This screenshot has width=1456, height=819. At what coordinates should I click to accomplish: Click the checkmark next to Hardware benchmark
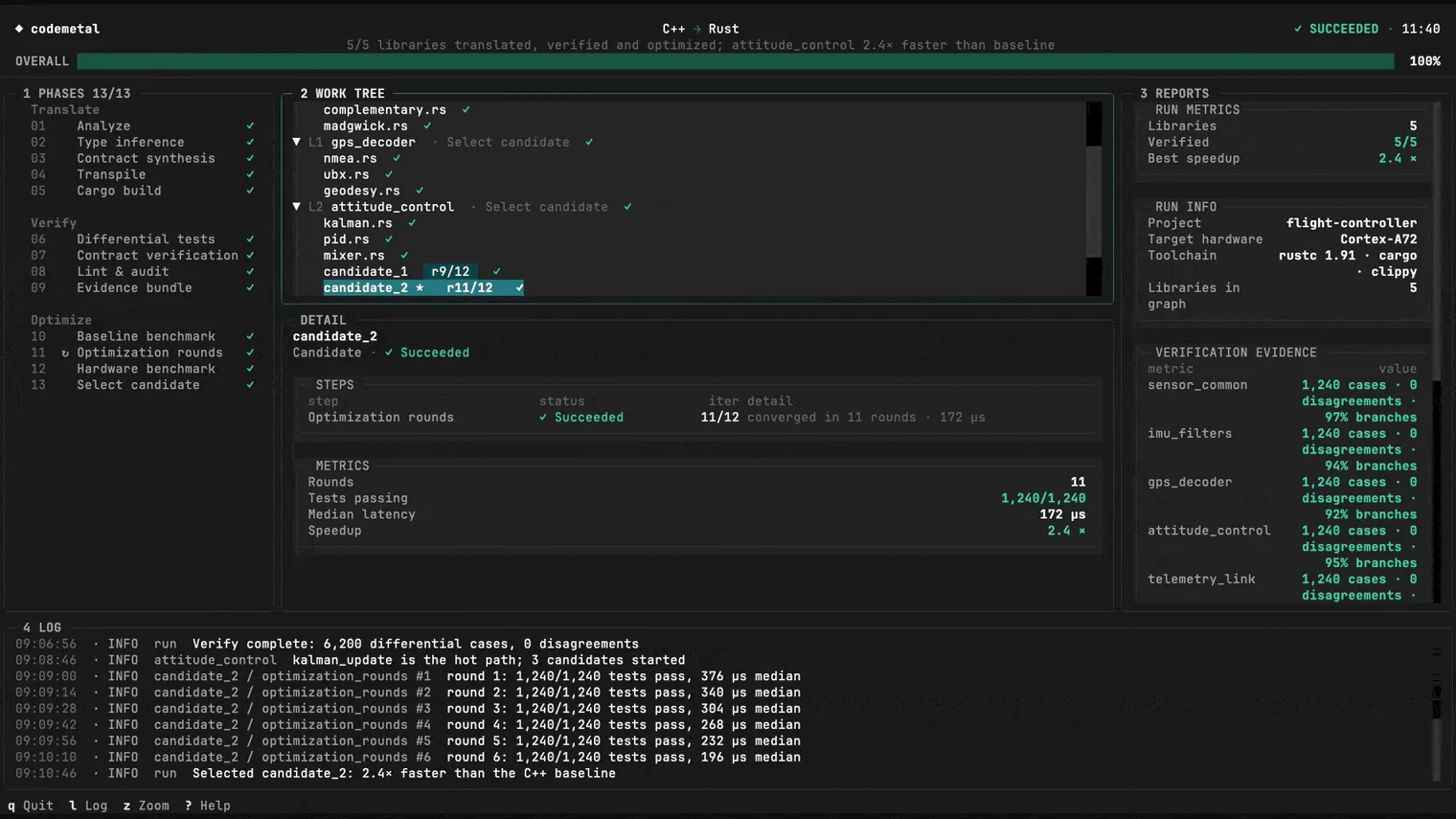pyautogui.click(x=250, y=369)
